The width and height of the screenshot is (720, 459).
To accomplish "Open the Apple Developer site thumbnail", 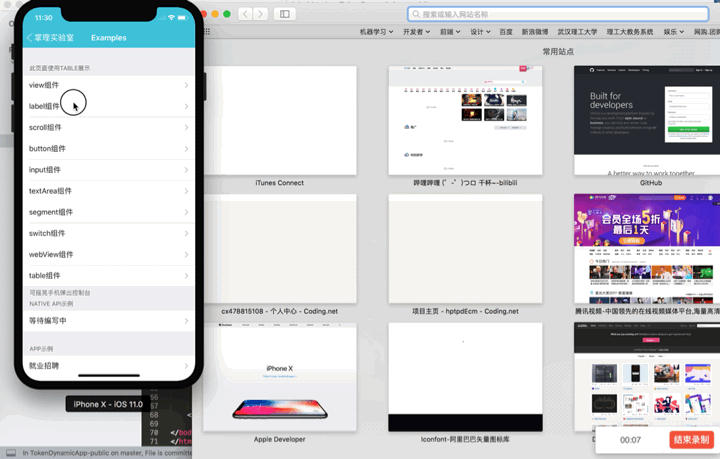I will coord(280,377).
